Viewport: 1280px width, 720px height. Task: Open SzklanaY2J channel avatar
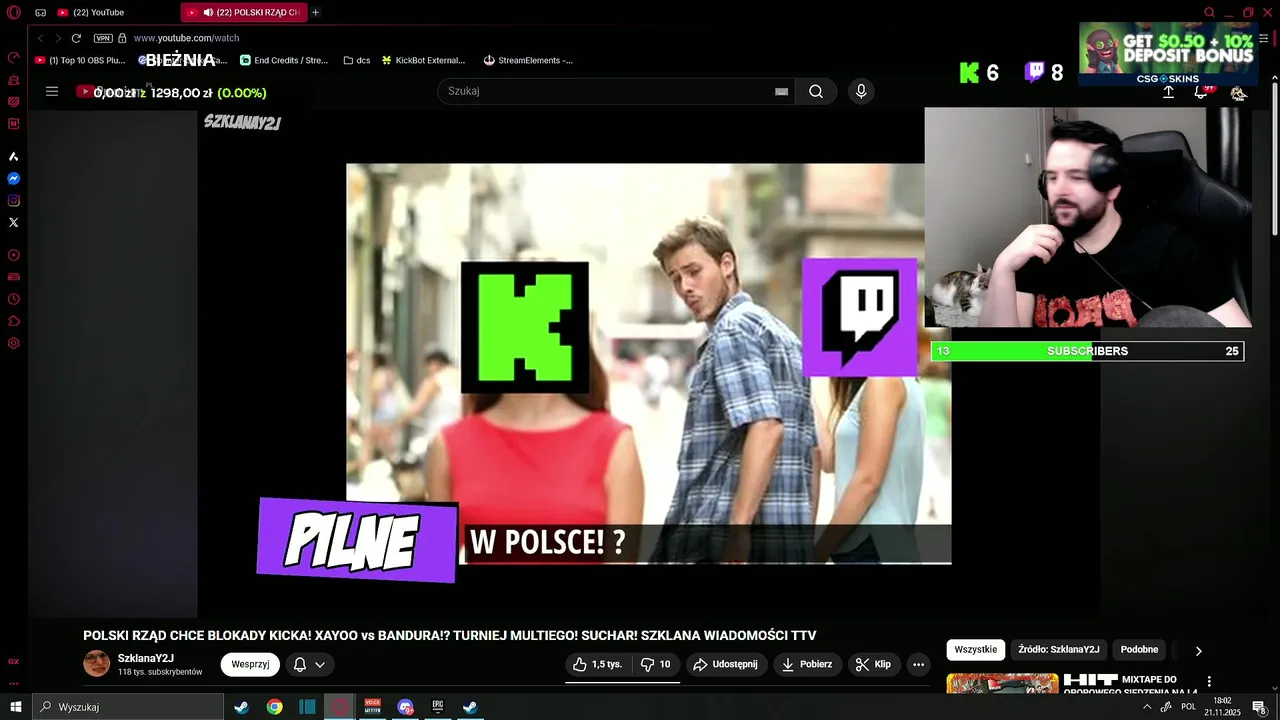pyautogui.click(x=97, y=664)
